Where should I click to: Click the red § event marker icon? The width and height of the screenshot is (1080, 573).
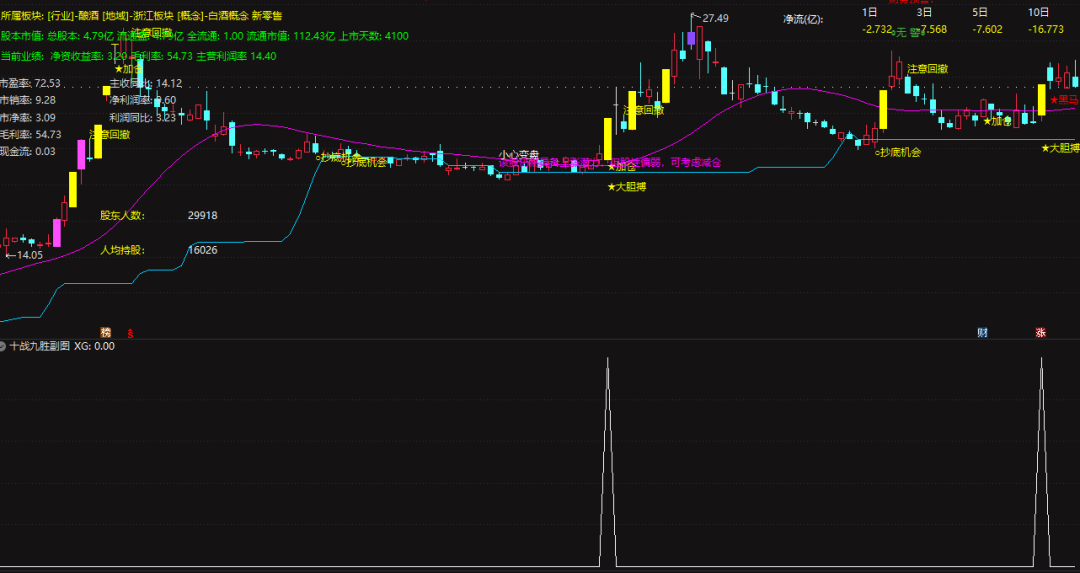tap(129, 331)
